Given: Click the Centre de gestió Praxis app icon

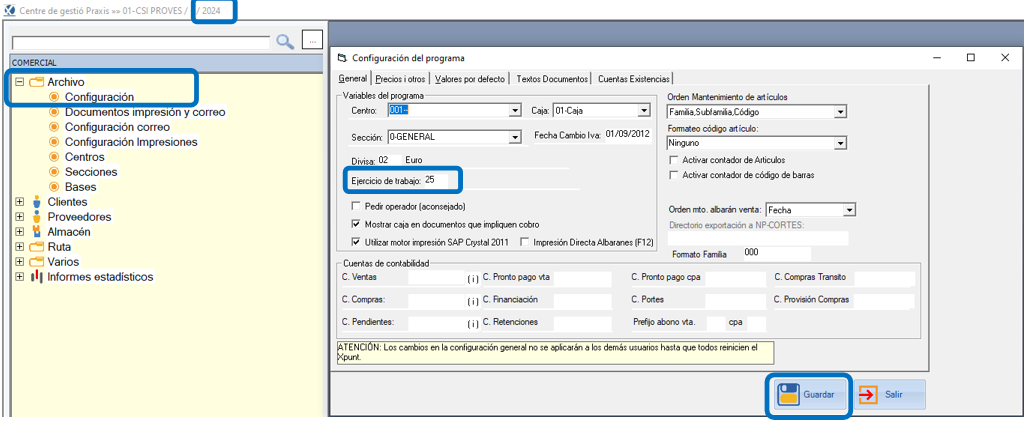Looking at the screenshot, I should 9,11.
